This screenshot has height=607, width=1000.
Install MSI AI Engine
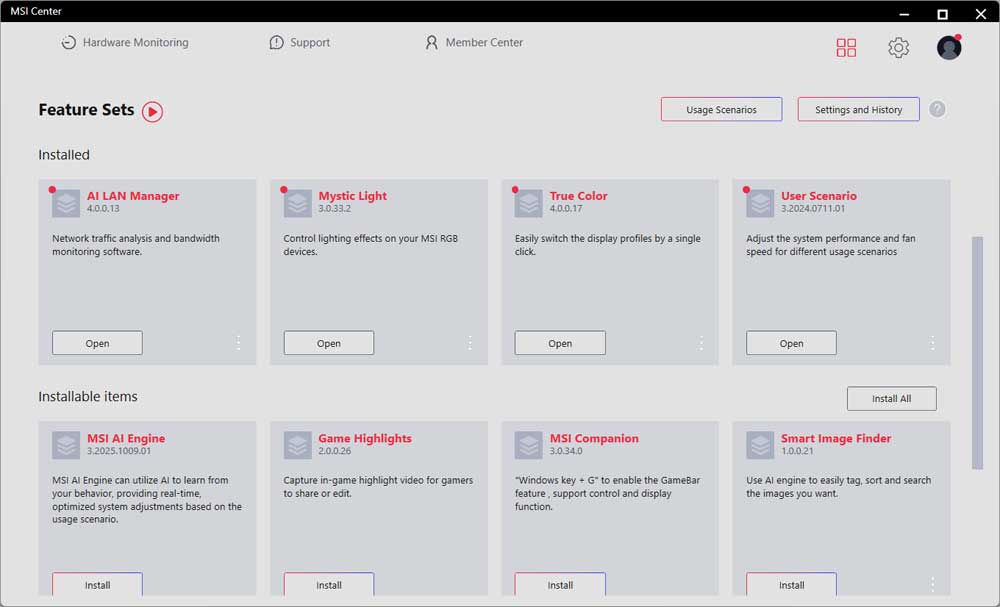(98, 584)
